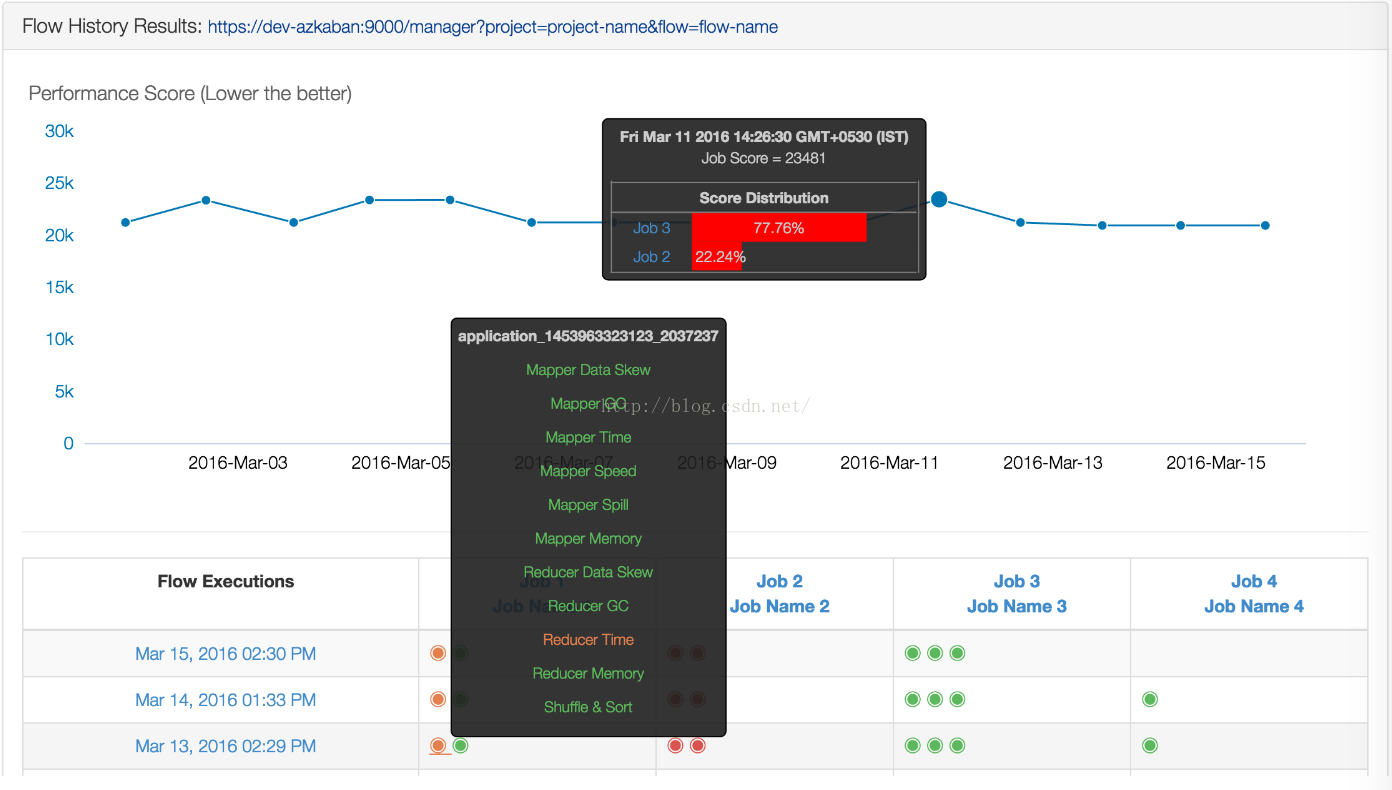Click the orange Reducer Time entry
The height and width of the screenshot is (790, 1392).
[588, 639]
